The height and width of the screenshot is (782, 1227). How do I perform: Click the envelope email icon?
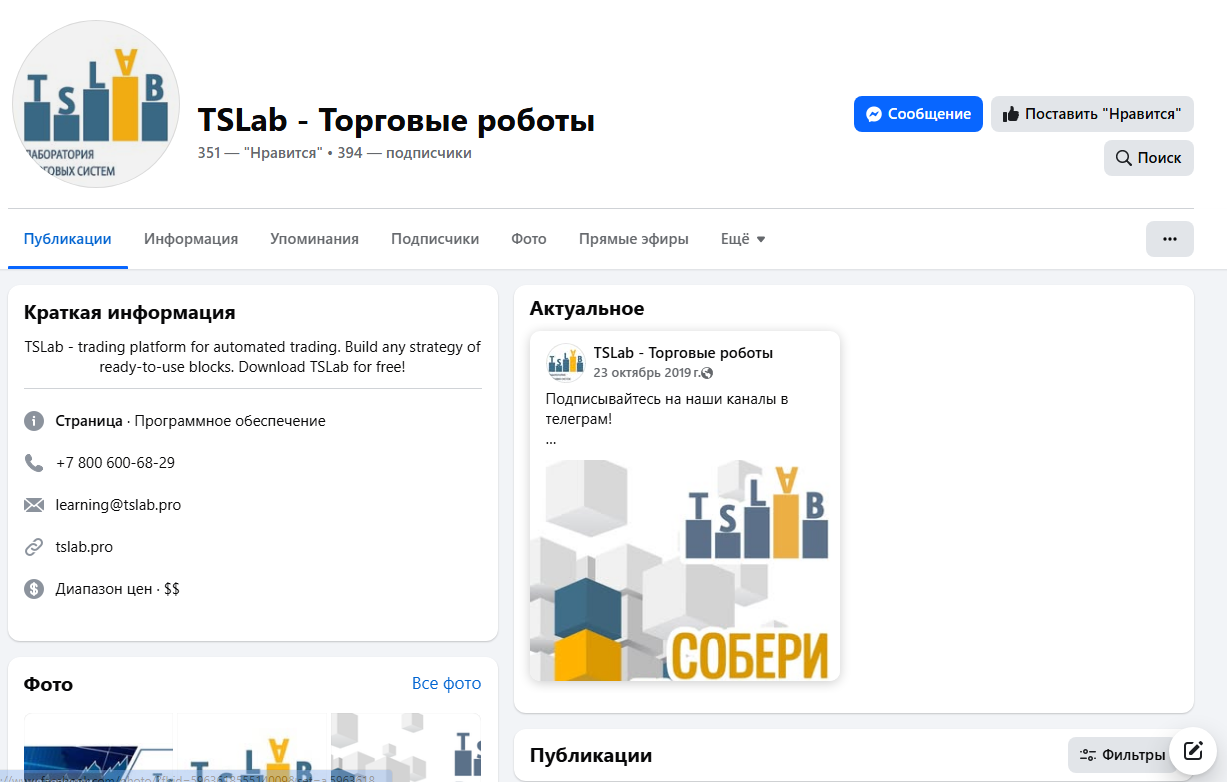tap(34, 505)
